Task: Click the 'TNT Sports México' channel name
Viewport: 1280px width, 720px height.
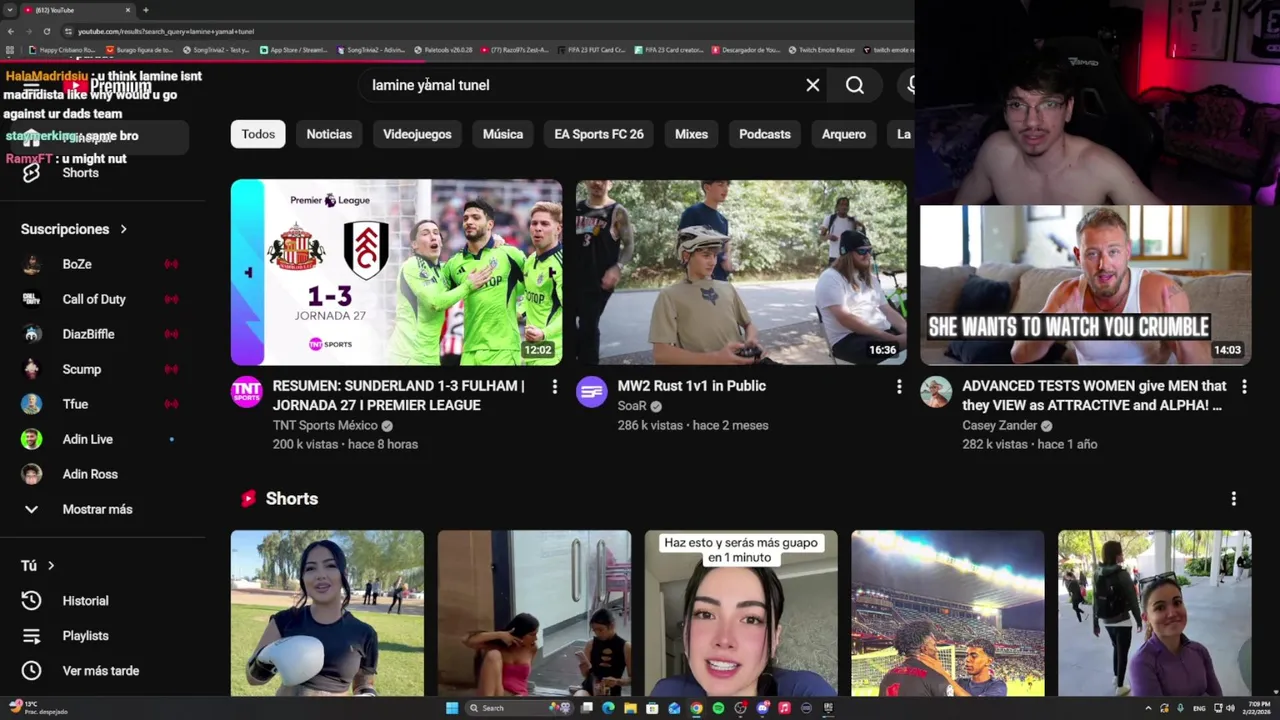Action: pos(325,425)
